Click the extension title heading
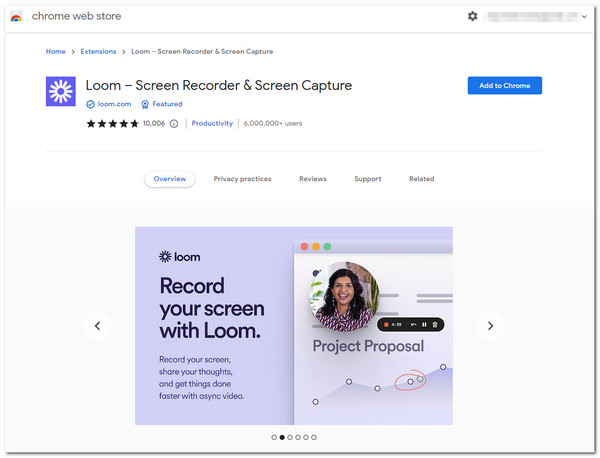This screenshot has width=600, height=458. point(218,85)
